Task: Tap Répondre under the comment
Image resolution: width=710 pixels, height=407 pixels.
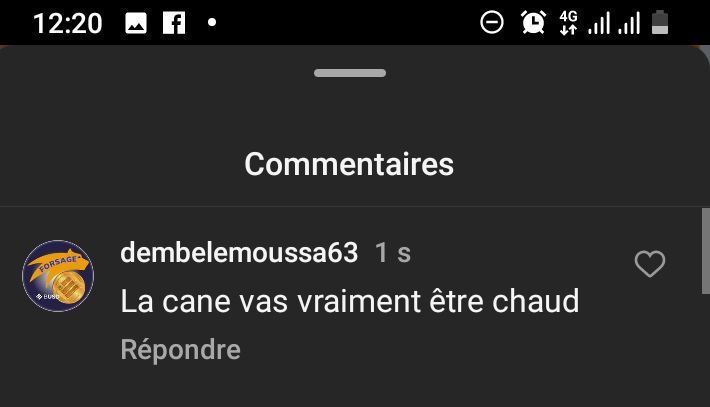Action: 180,350
